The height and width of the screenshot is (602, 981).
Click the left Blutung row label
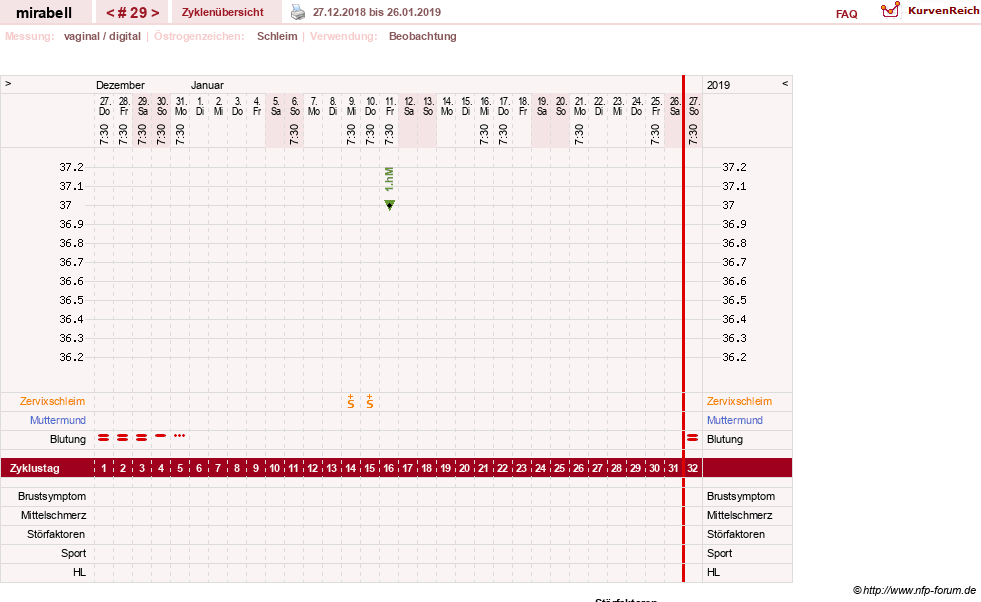coord(68,439)
